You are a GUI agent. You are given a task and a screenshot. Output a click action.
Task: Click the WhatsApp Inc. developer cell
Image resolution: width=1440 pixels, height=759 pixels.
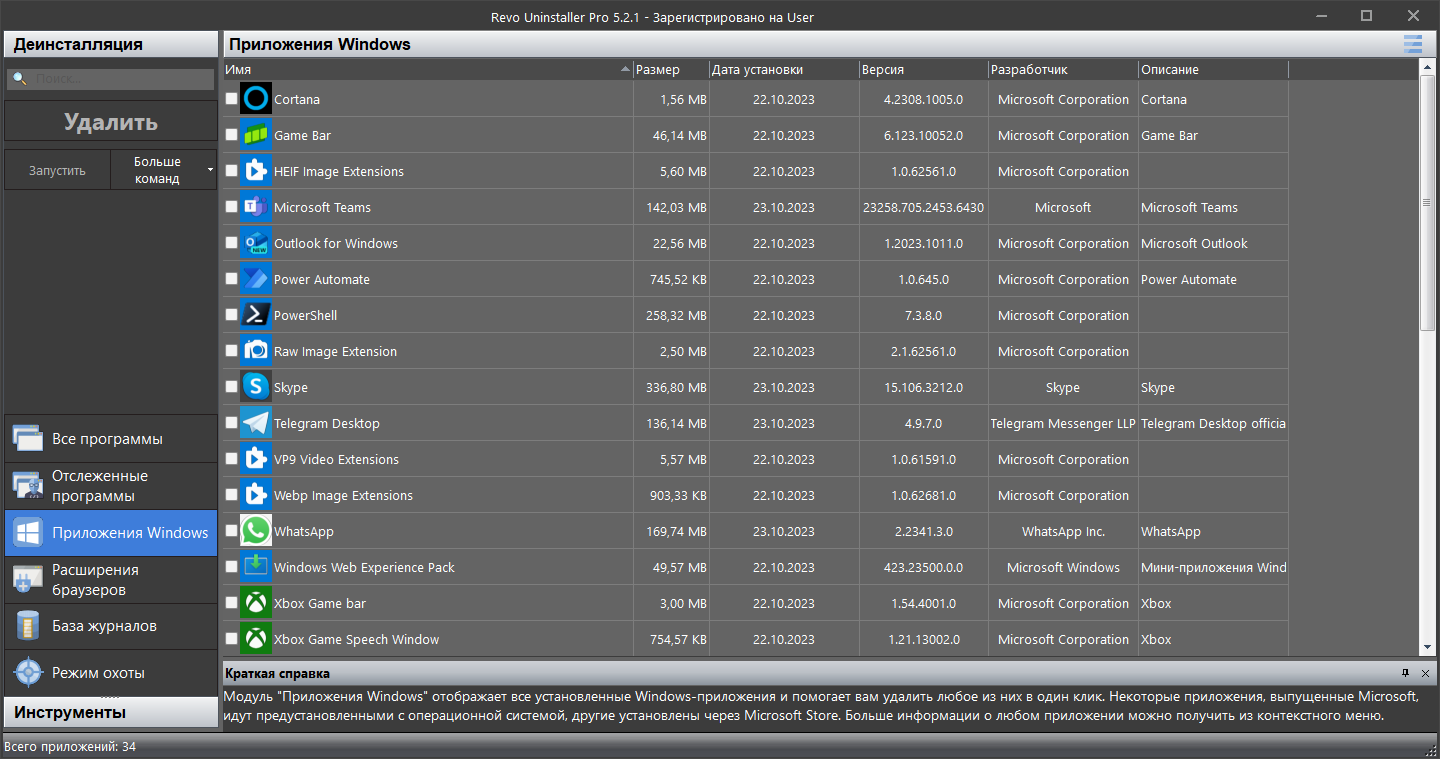(1063, 531)
